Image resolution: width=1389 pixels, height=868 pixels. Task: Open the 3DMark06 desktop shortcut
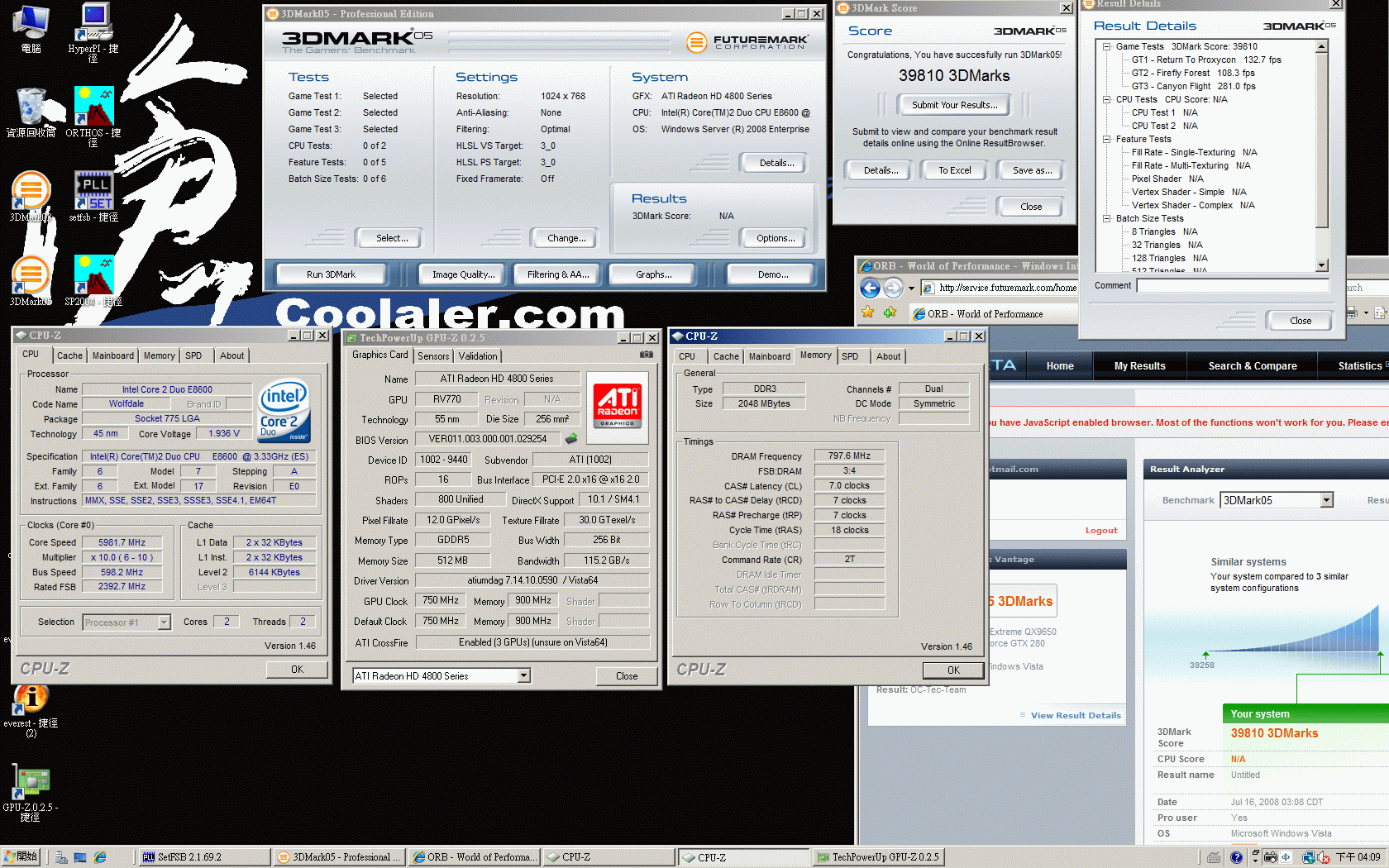point(31,197)
